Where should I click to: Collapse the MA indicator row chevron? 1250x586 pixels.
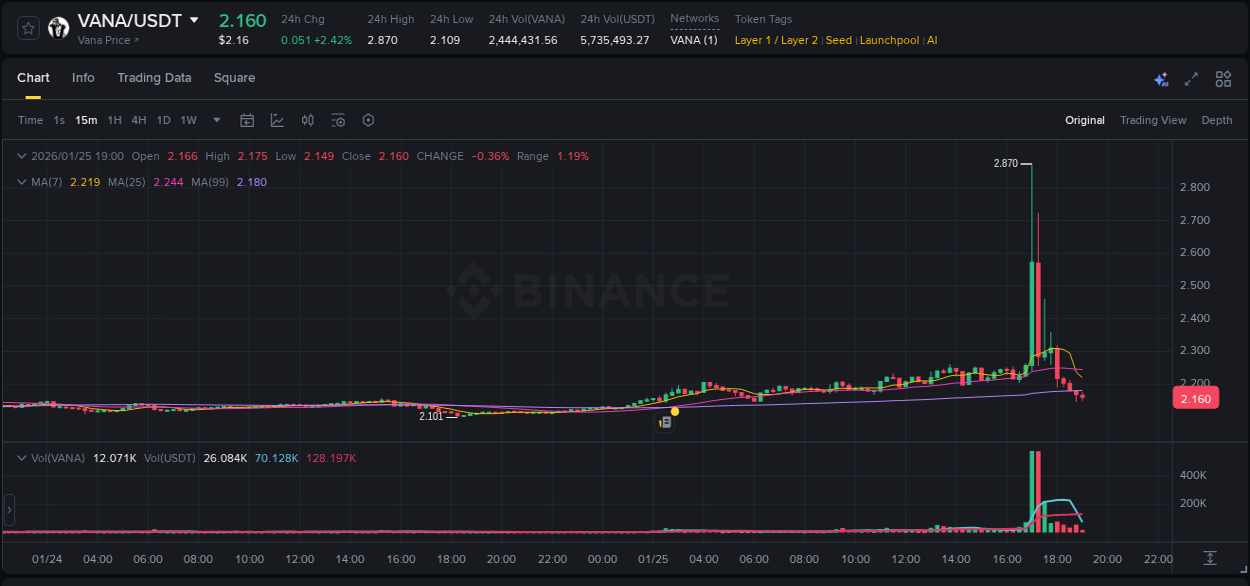[x=21, y=182]
